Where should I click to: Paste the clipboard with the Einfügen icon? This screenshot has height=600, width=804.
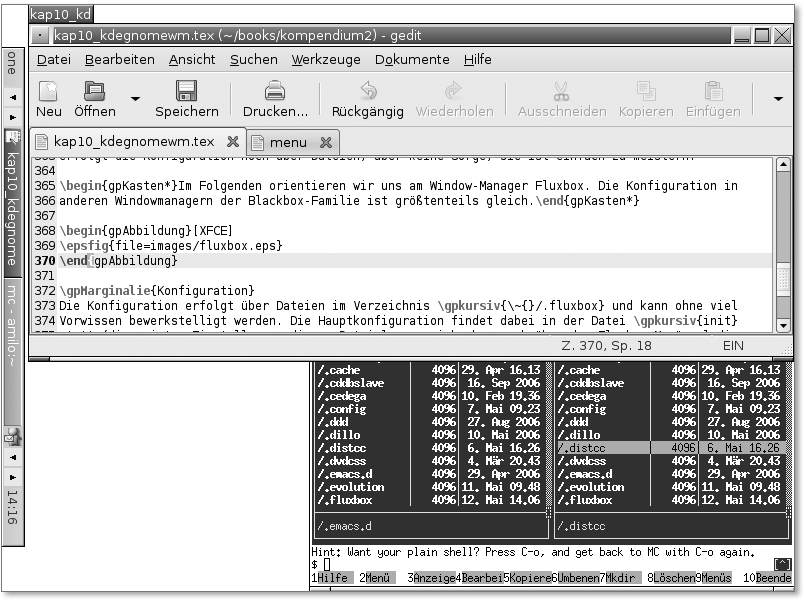[713, 93]
